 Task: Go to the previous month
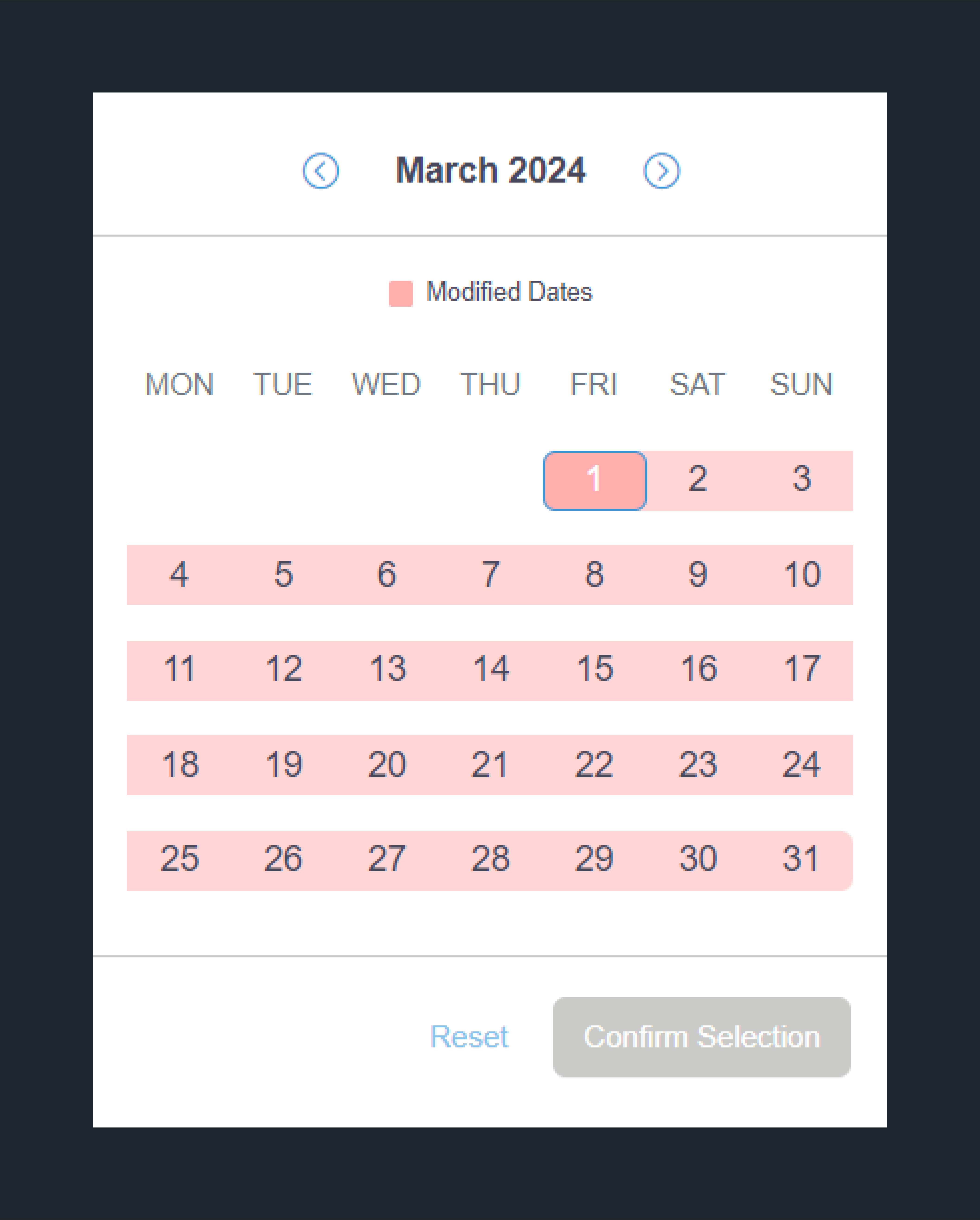321,170
